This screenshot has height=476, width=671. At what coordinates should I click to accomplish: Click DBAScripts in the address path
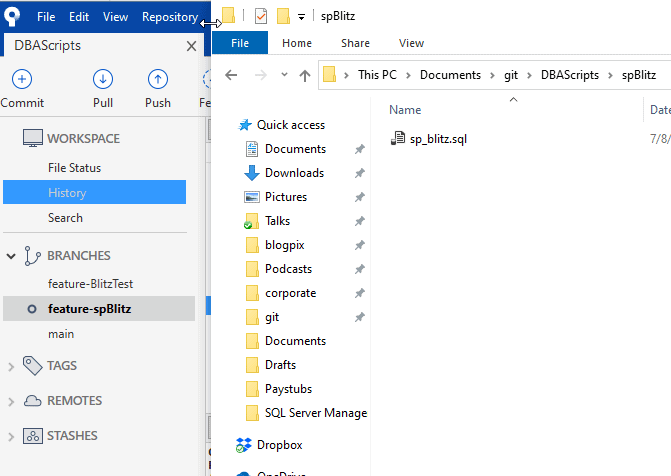(570, 75)
